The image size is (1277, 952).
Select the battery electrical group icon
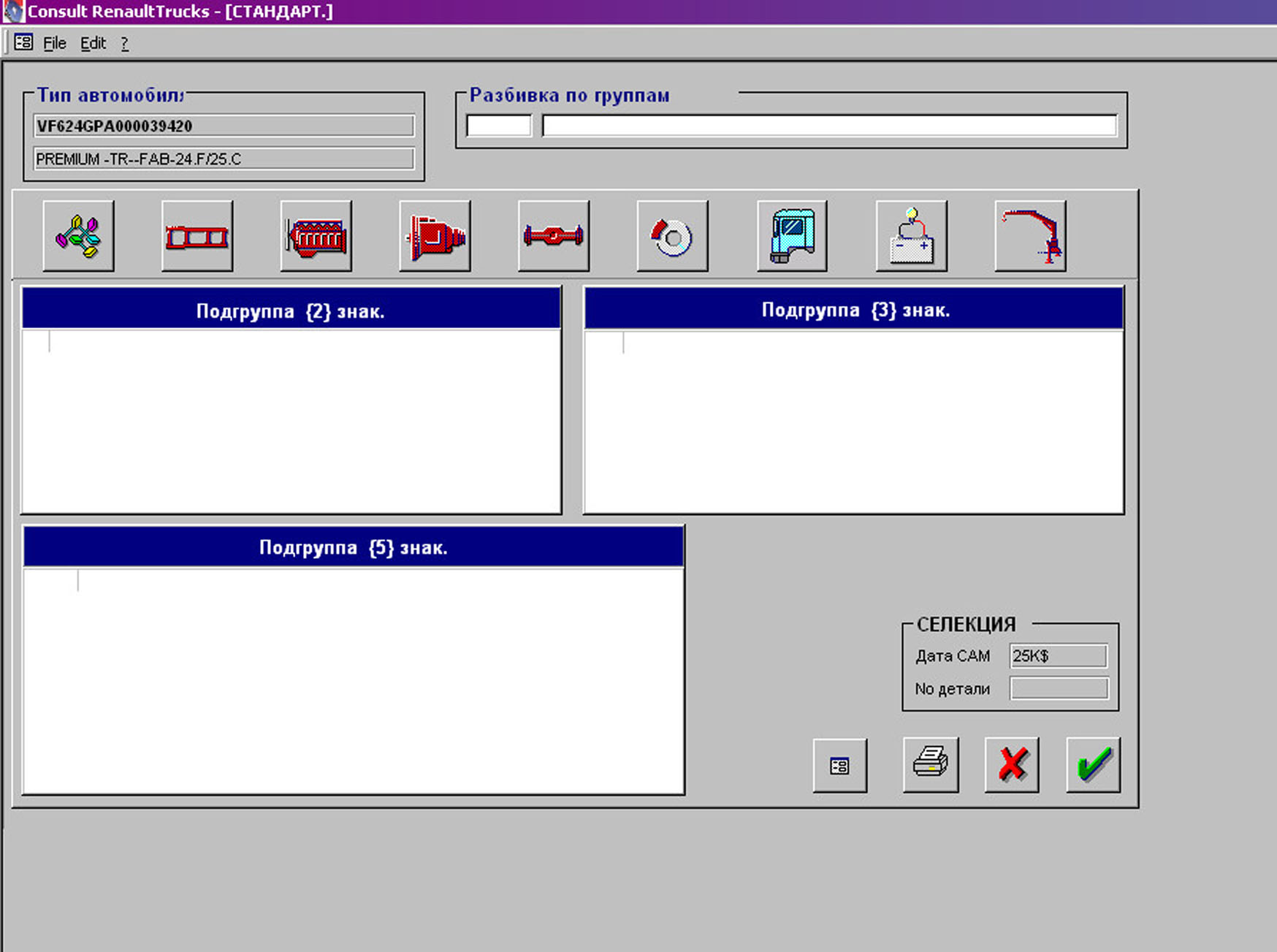pyautogui.click(x=911, y=237)
